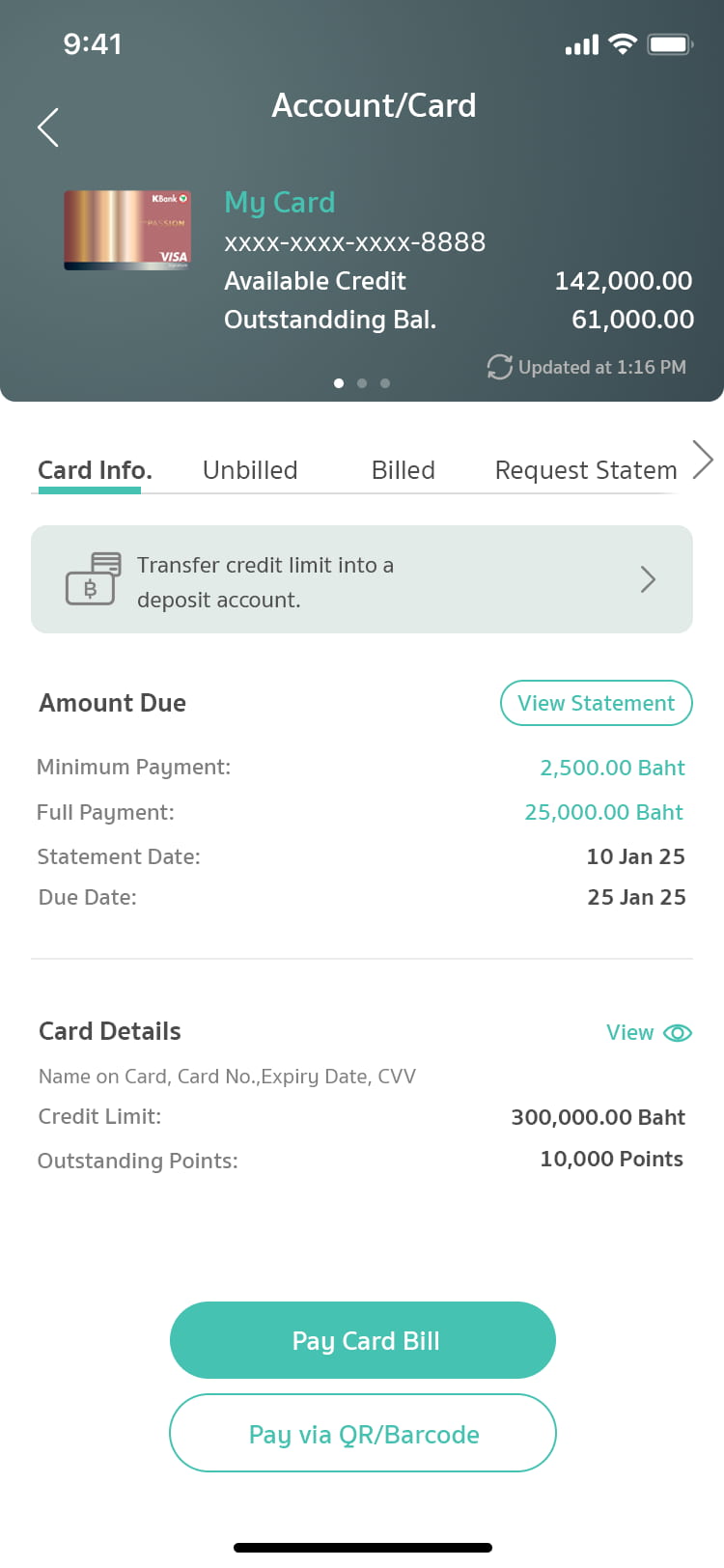Choose Pay via QR/Barcode

click(x=363, y=1434)
